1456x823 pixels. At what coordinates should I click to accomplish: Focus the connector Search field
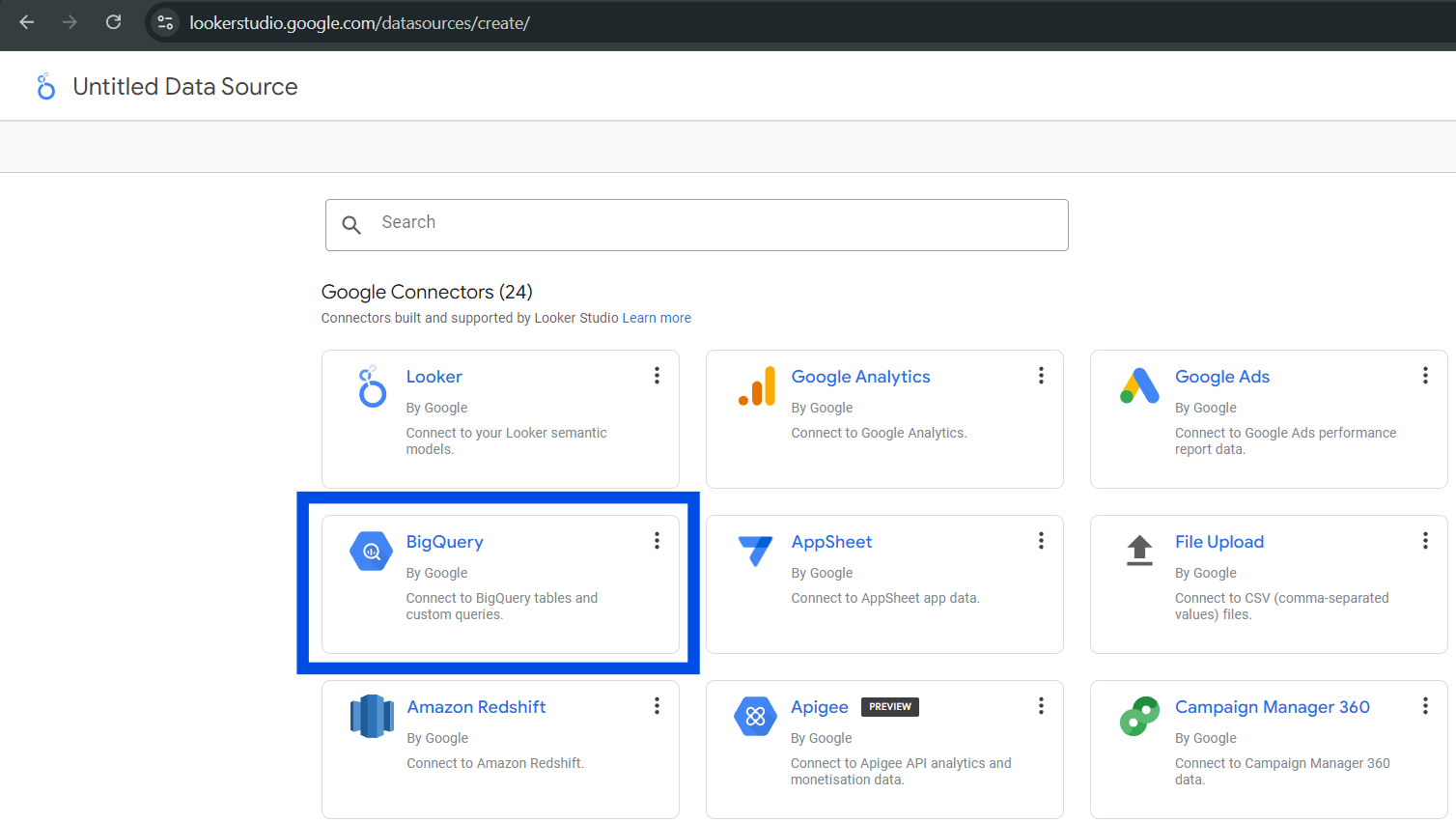tap(696, 225)
